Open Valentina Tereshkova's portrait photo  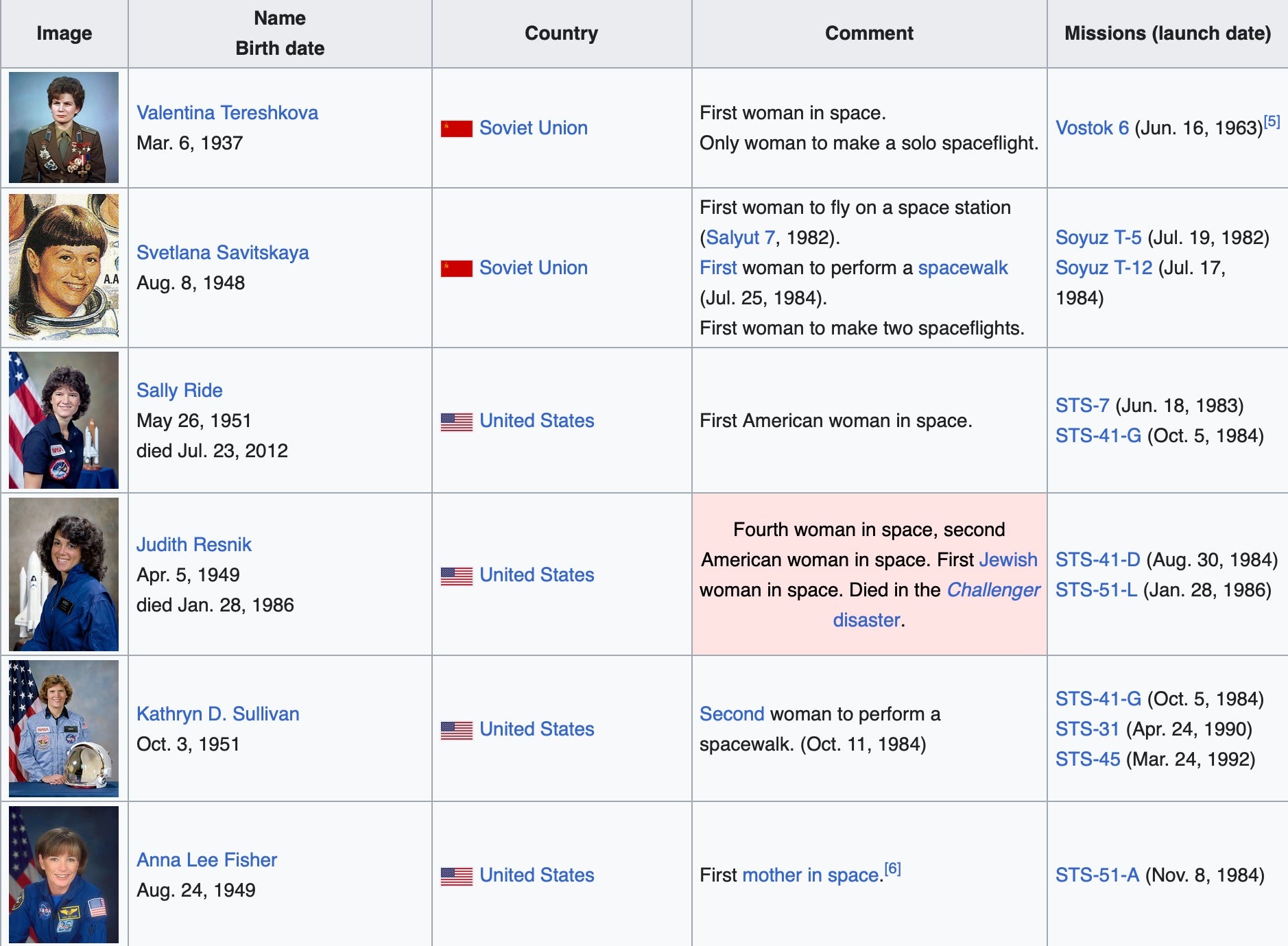click(x=64, y=128)
